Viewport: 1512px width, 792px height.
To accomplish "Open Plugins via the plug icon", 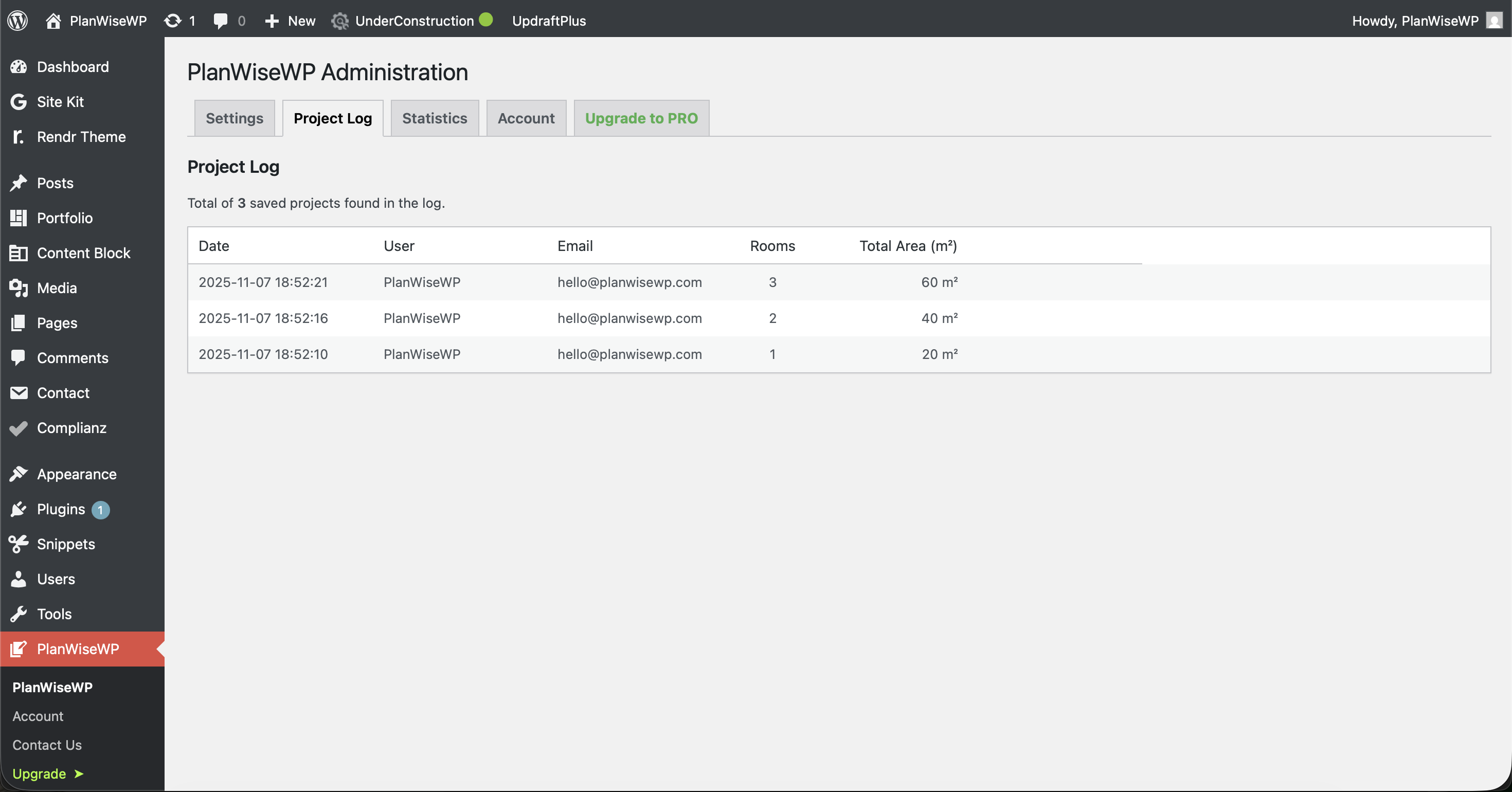I will point(19,509).
